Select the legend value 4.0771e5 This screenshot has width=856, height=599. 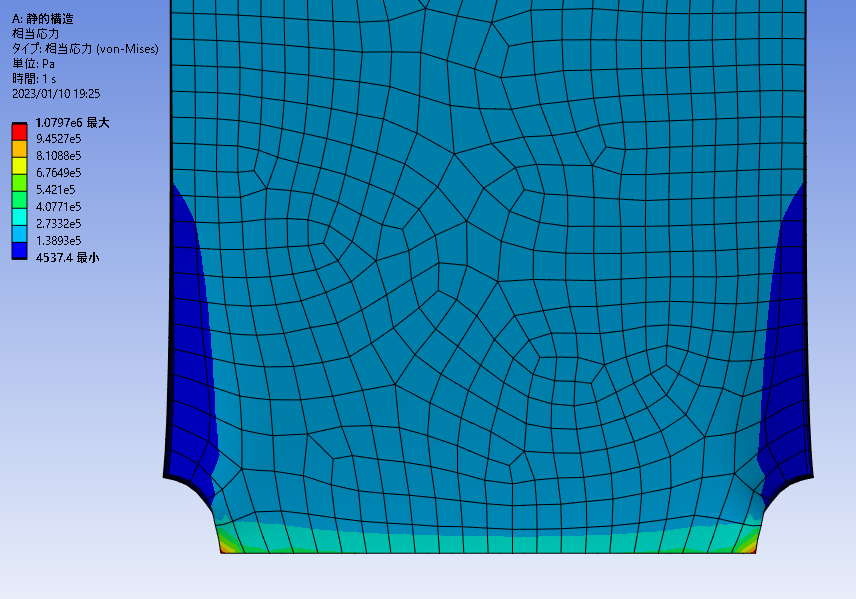pos(58,206)
